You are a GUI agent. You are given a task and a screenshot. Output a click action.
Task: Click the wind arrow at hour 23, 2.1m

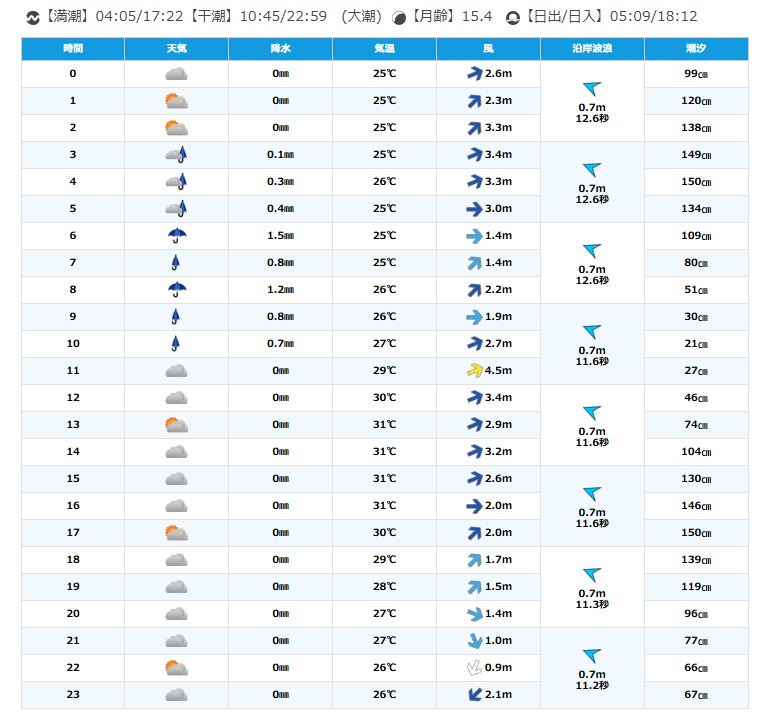[474, 695]
